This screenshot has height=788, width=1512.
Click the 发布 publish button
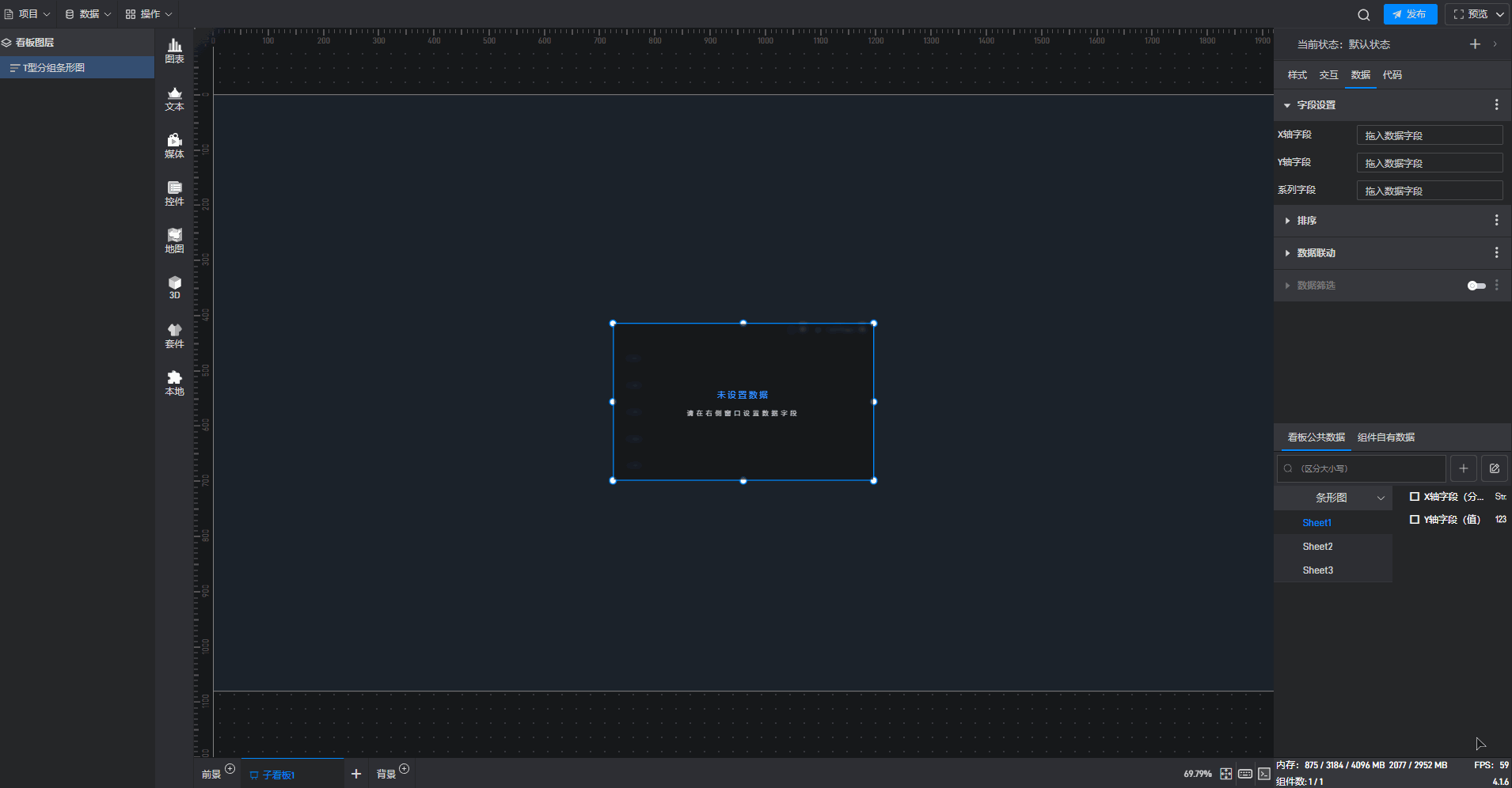pyautogui.click(x=1410, y=14)
